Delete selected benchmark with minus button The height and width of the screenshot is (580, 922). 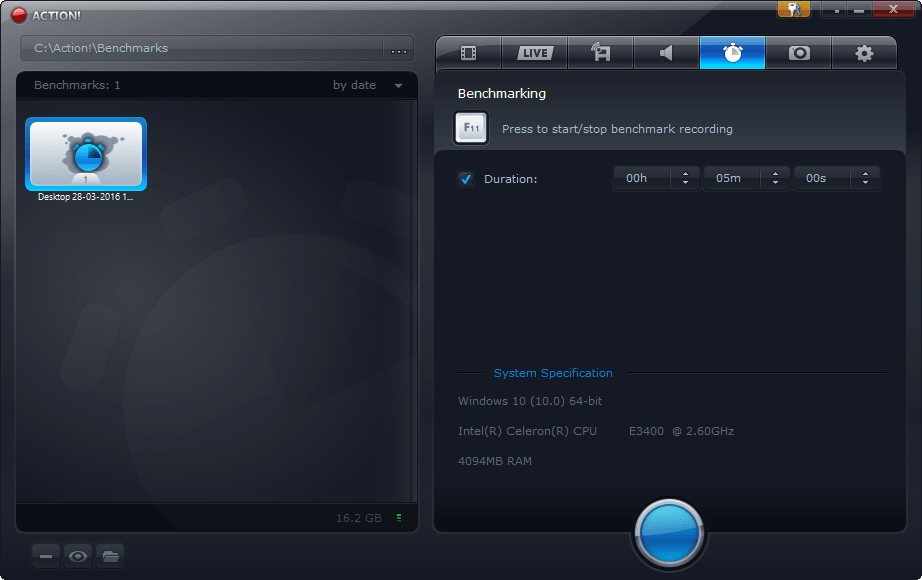pyautogui.click(x=46, y=556)
